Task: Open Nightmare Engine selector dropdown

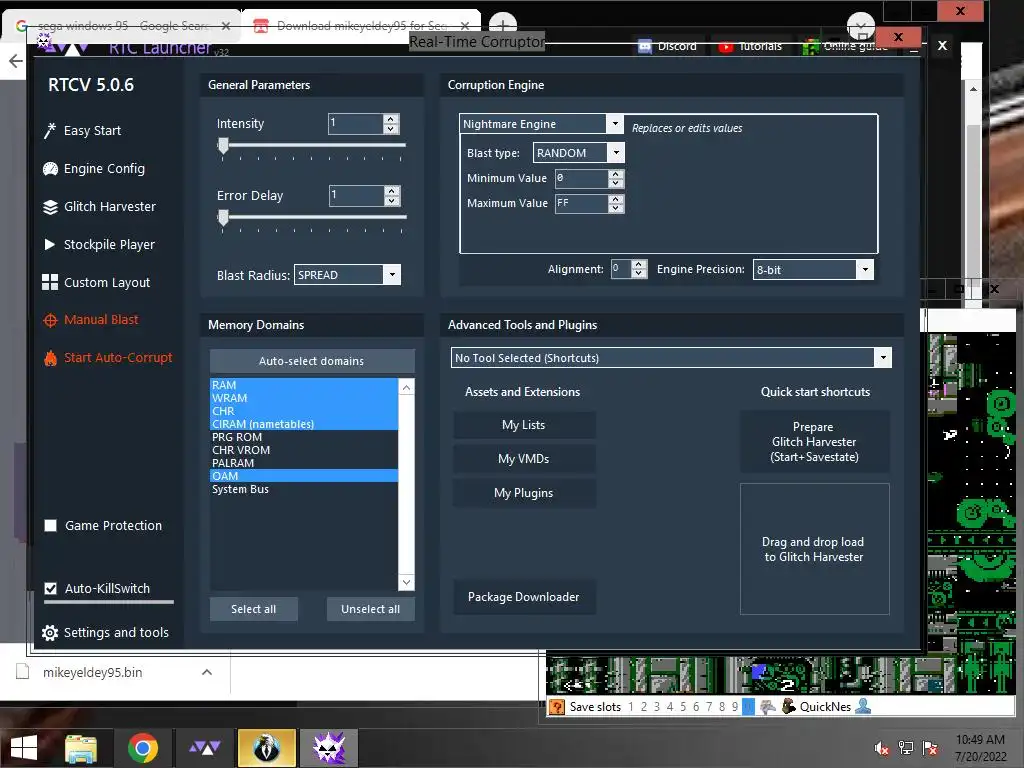Action: pos(615,123)
